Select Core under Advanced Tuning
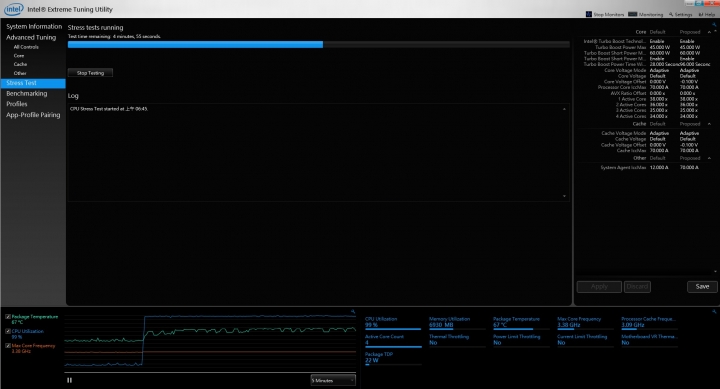The width and height of the screenshot is (720, 389). tap(19, 56)
